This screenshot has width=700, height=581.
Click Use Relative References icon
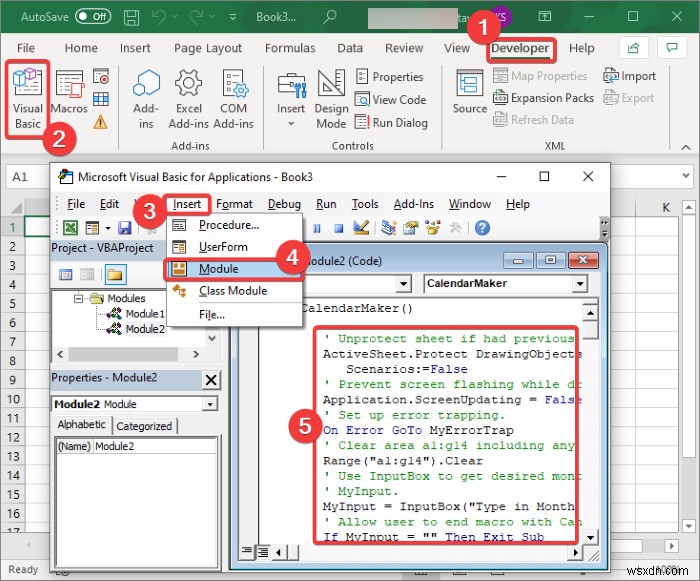point(101,99)
